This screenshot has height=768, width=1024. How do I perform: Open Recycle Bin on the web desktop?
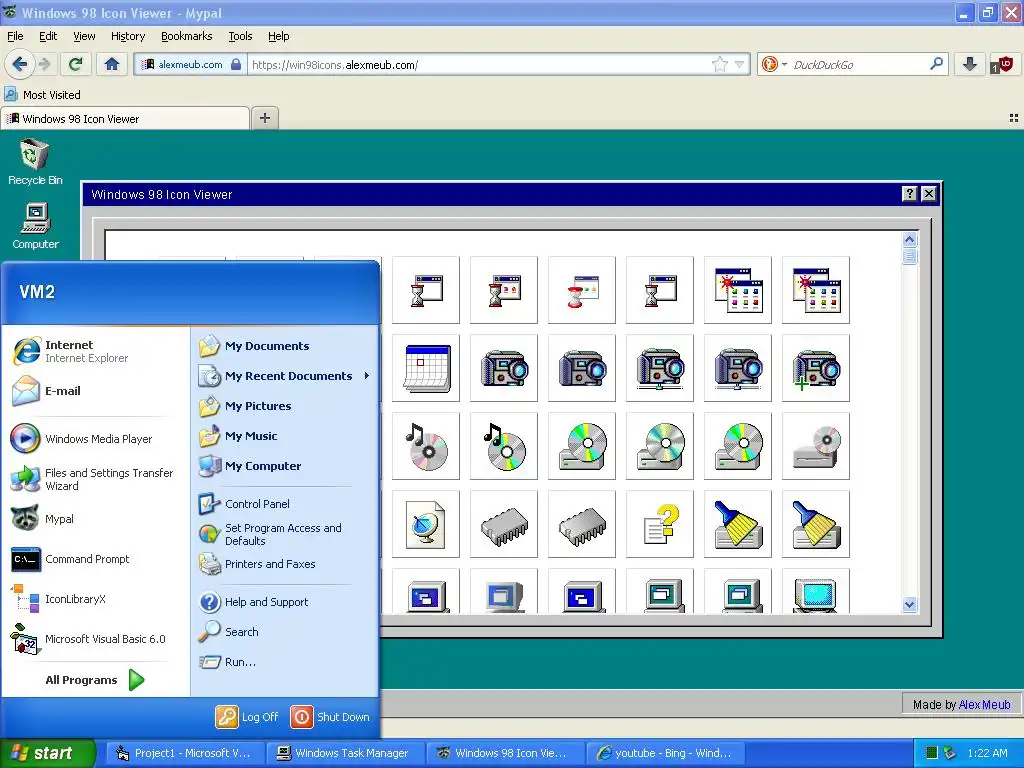pos(35,162)
